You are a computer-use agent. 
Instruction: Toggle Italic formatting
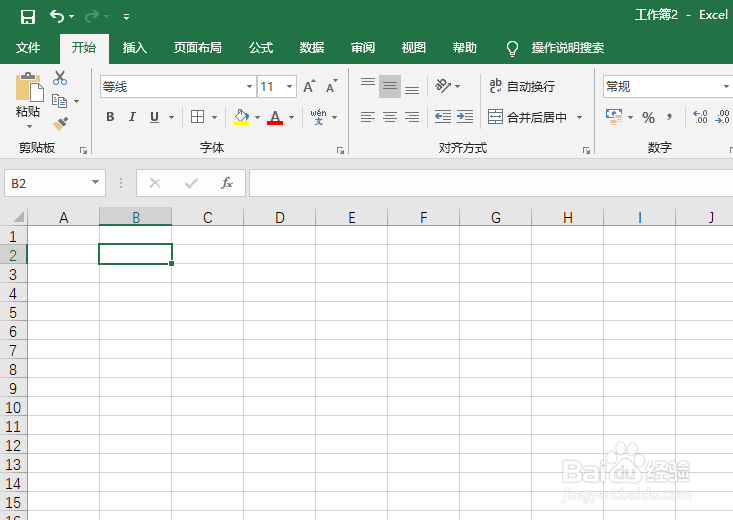coord(132,117)
